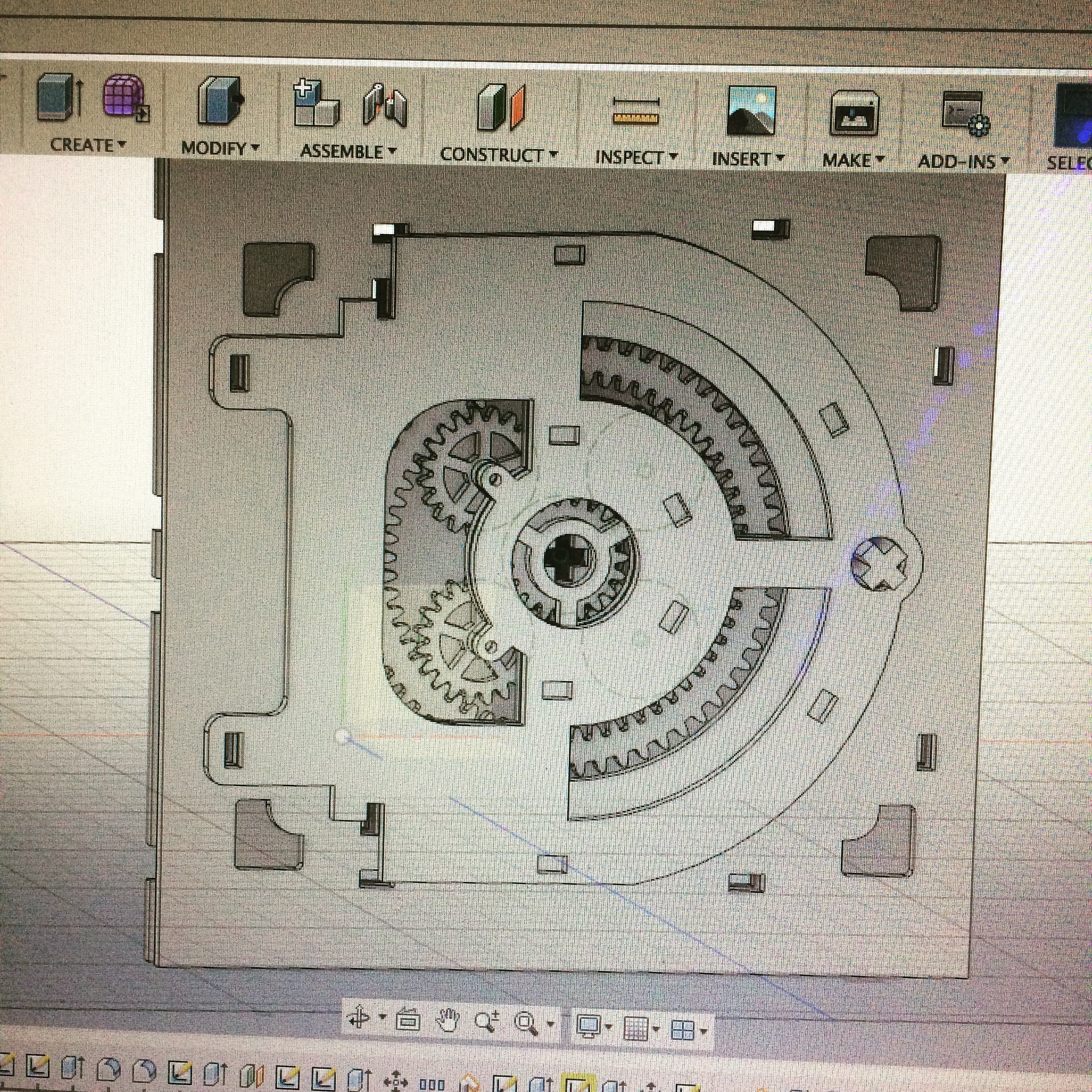Click the Measure ruler icon
Viewport: 1092px width, 1092px height.
636,110
